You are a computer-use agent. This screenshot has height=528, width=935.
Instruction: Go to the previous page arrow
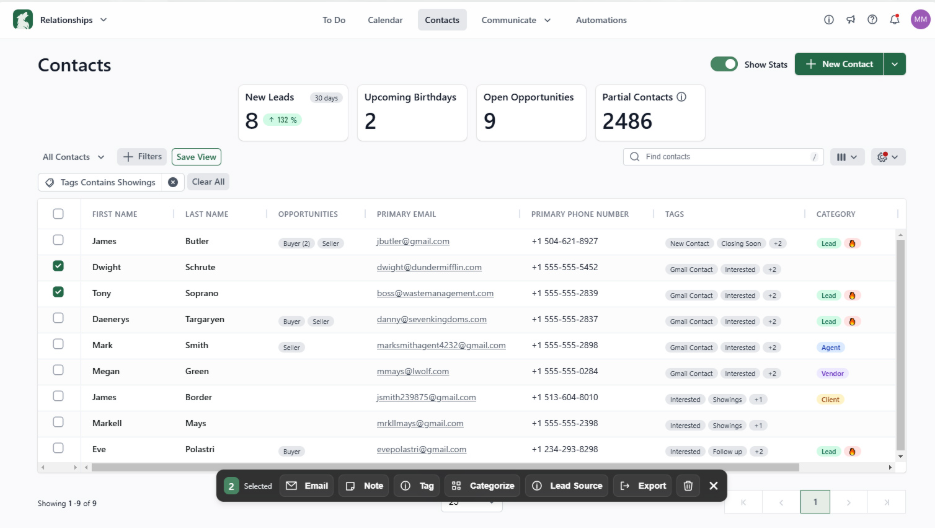coord(781,502)
